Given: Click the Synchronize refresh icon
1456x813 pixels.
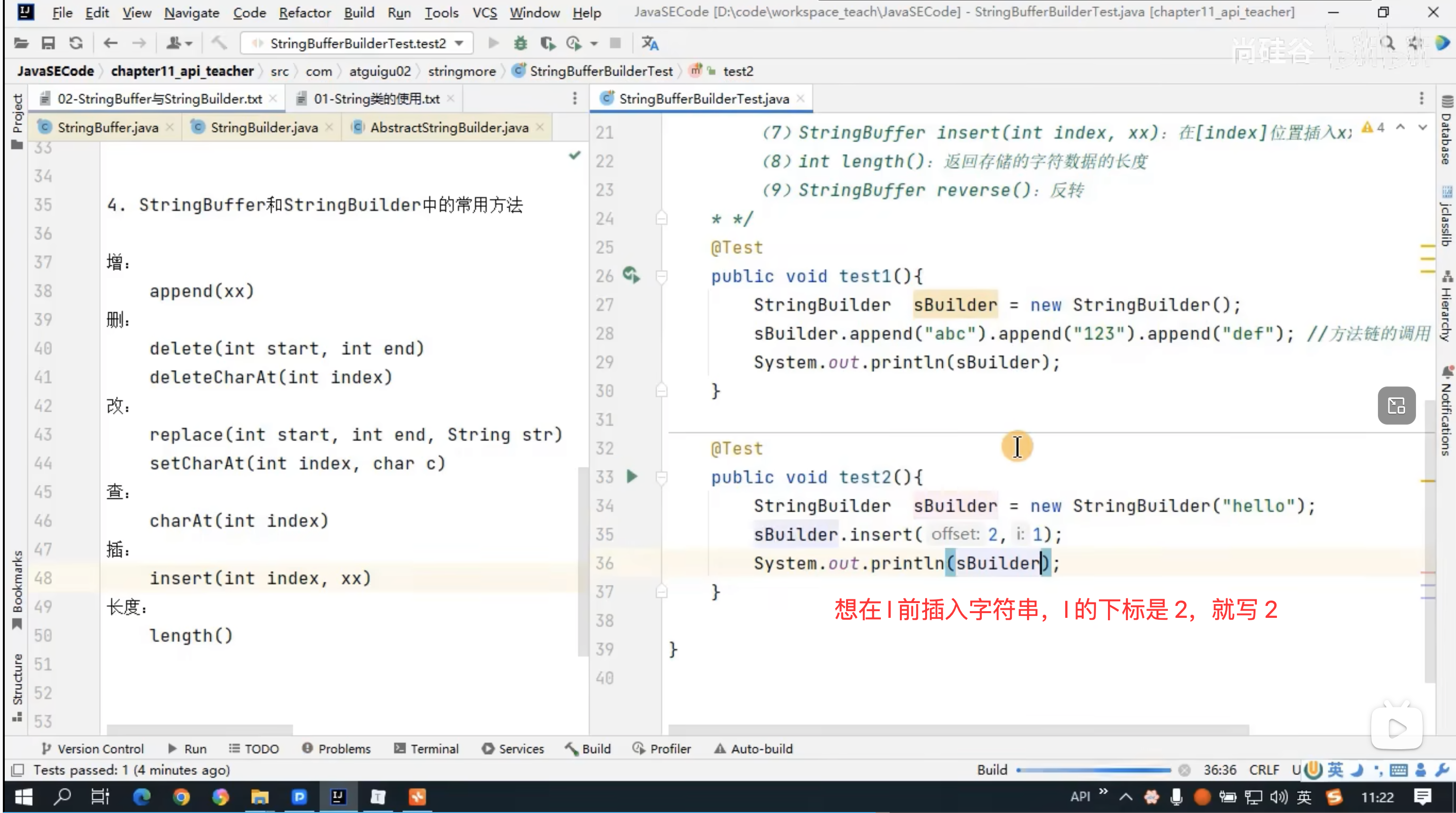Looking at the screenshot, I should tap(76, 43).
